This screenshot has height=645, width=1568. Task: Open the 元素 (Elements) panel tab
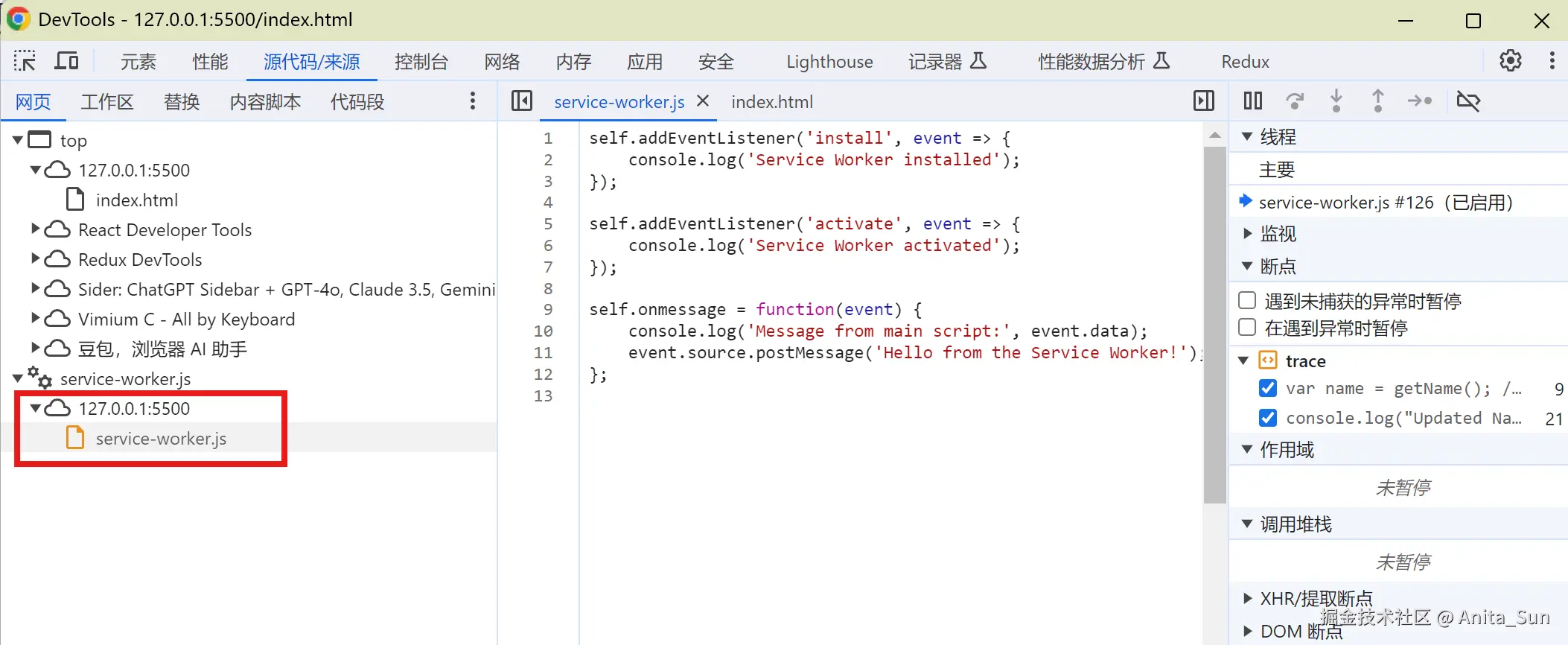point(138,62)
